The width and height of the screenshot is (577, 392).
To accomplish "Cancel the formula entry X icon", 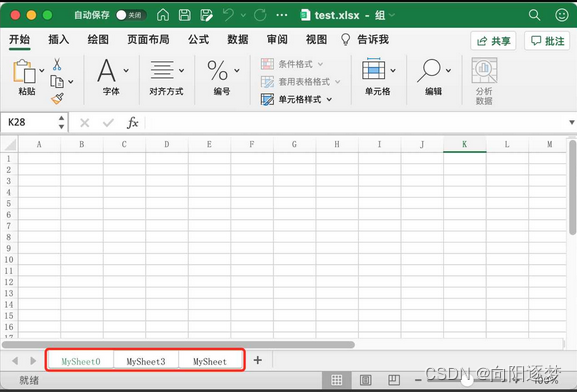I will coord(85,123).
